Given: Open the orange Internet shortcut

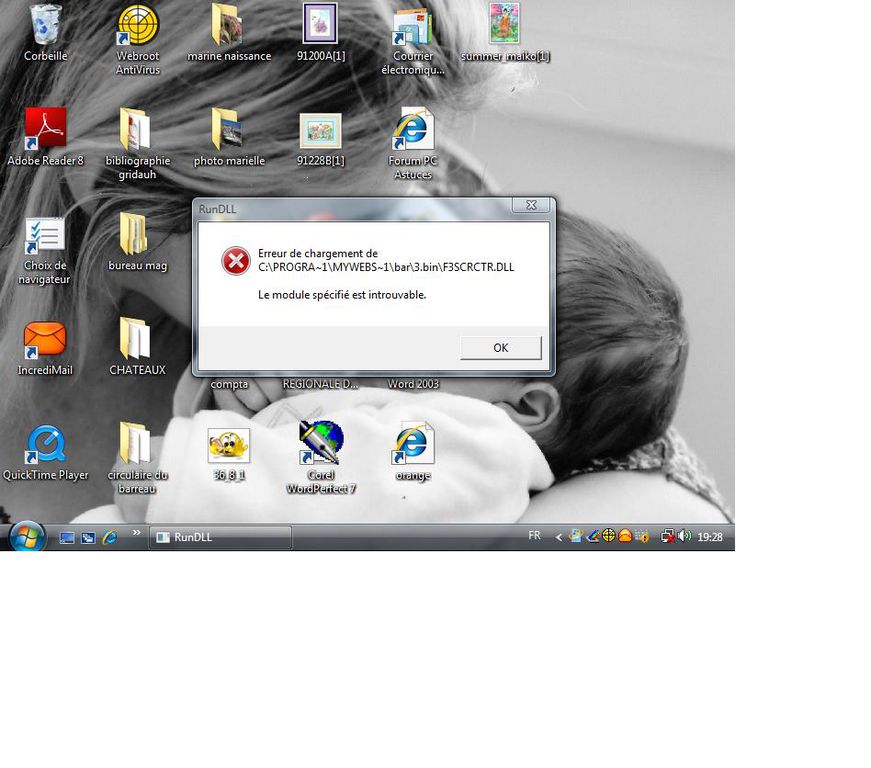Looking at the screenshot, I should click(x=412, y=443).
